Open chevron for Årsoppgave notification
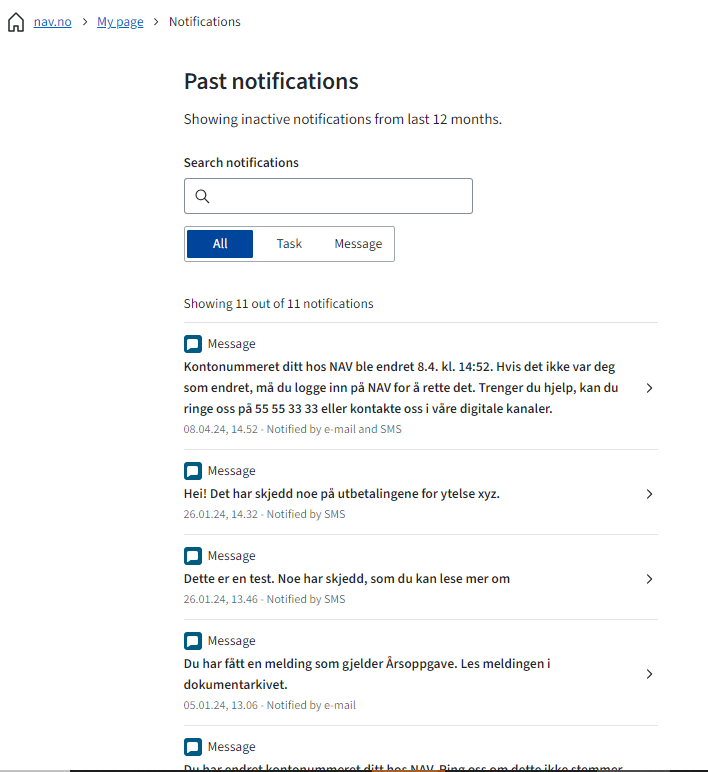The height and width of the screenshot is (772, 708). [649, 674]
